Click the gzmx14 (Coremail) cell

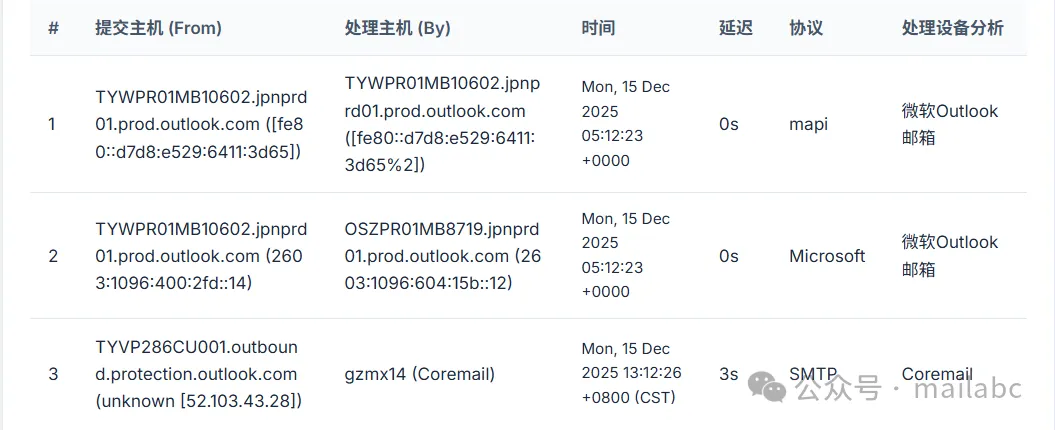click(420, 374)
